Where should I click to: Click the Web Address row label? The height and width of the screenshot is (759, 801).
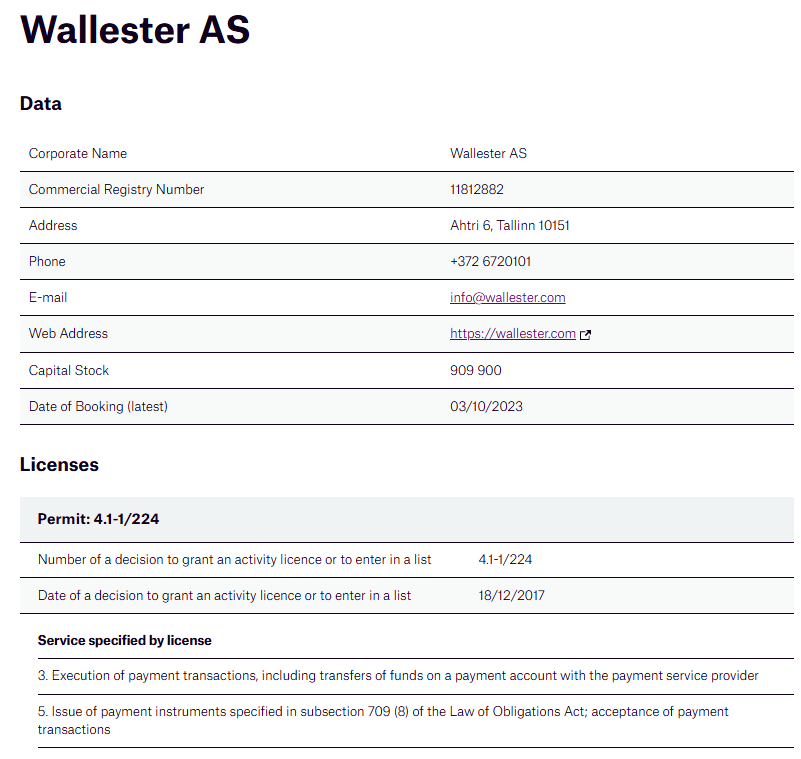68,334
